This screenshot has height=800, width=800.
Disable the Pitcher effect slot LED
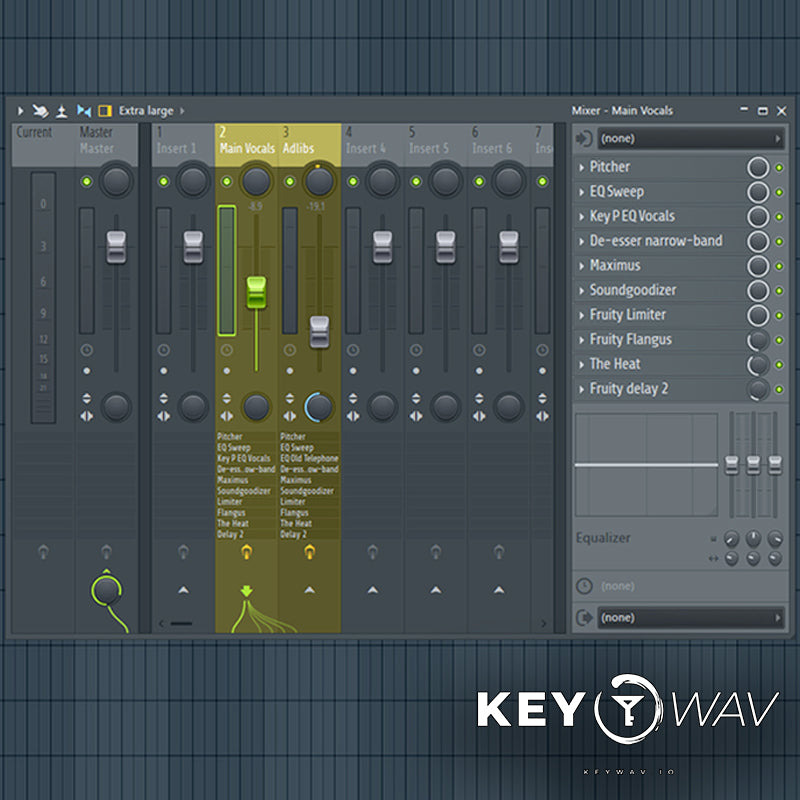779,167
